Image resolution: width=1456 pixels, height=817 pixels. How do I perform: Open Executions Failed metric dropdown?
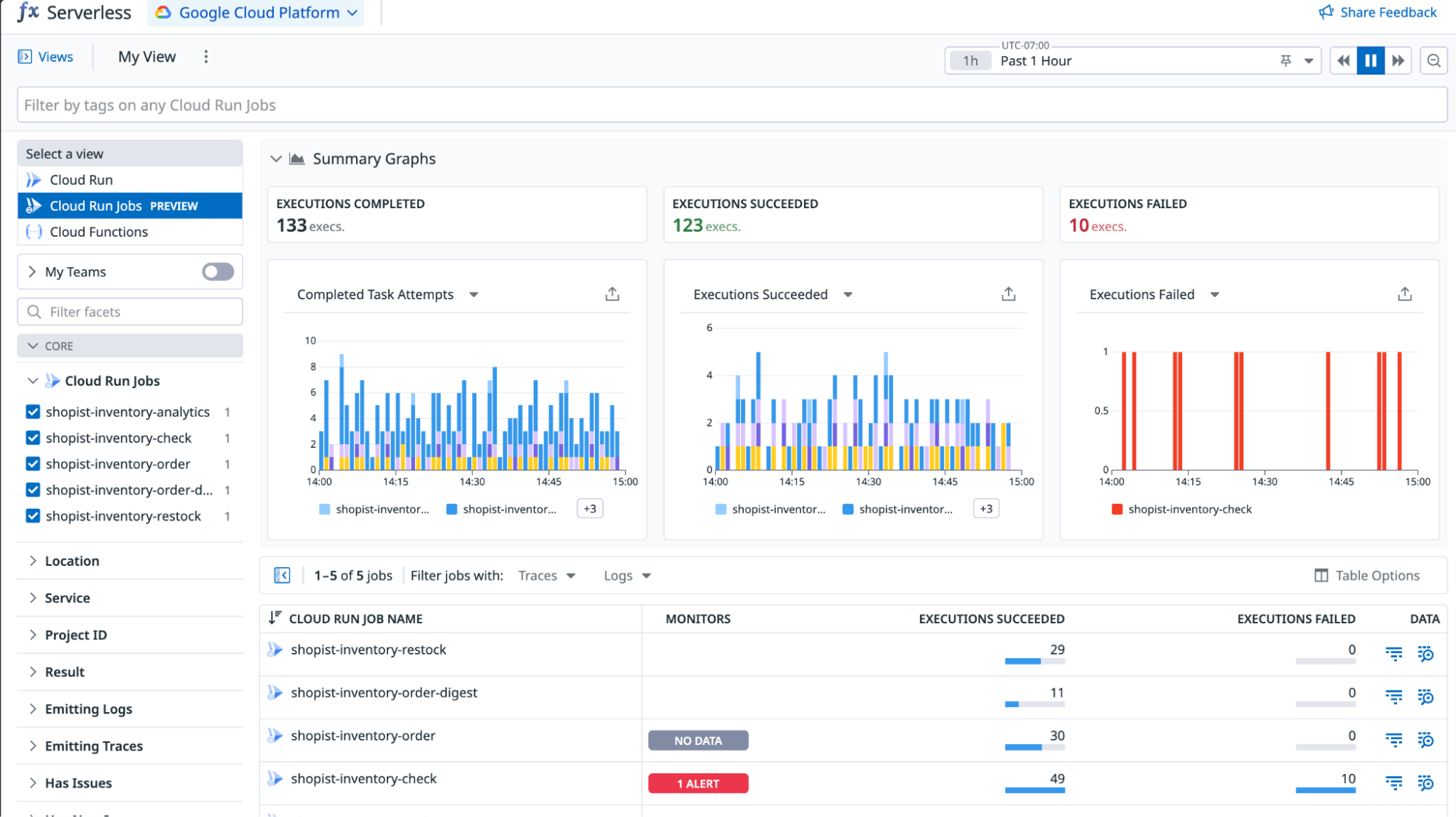[x=1215, y=294]
